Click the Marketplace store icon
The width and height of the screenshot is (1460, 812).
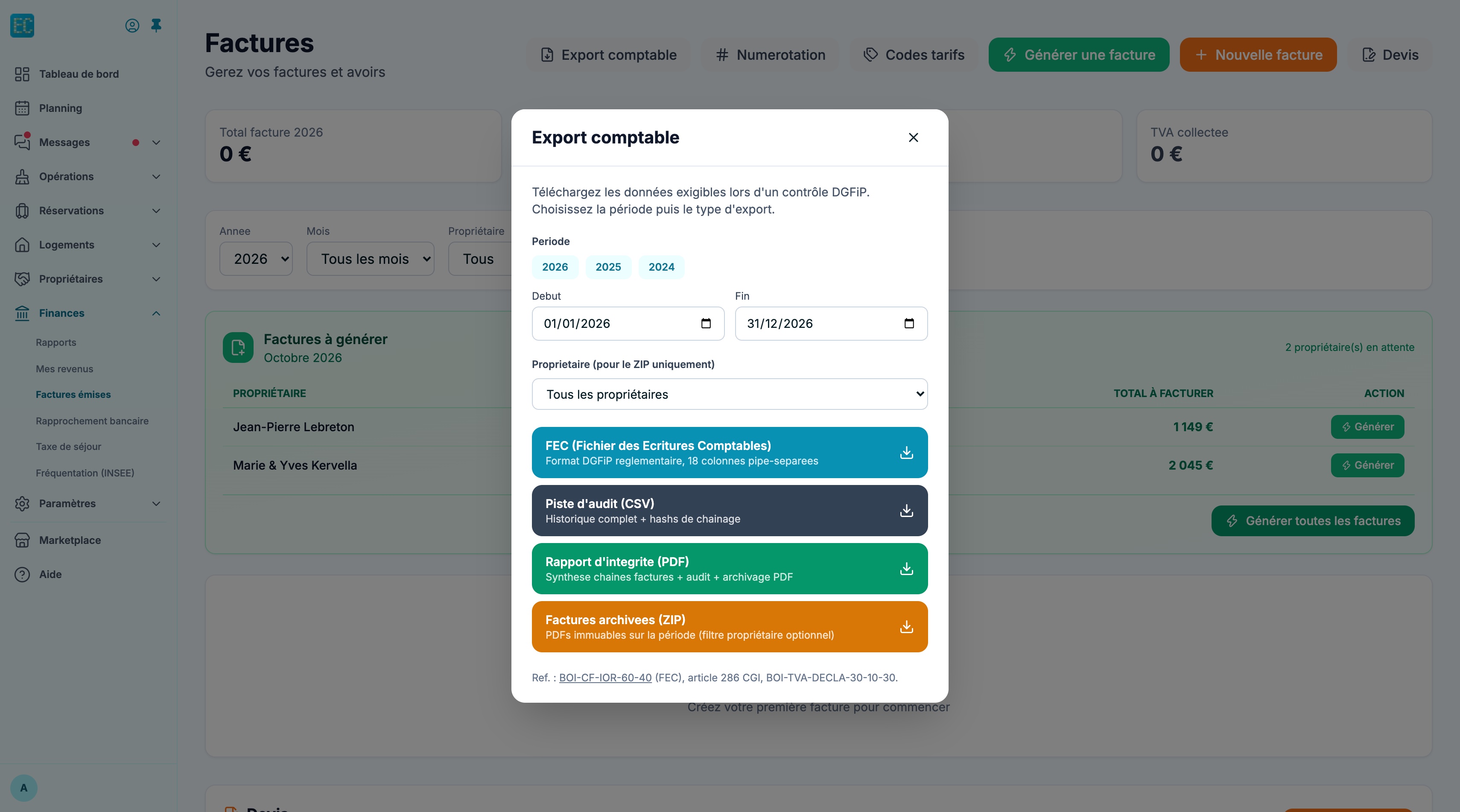click(x=22, y=540)
